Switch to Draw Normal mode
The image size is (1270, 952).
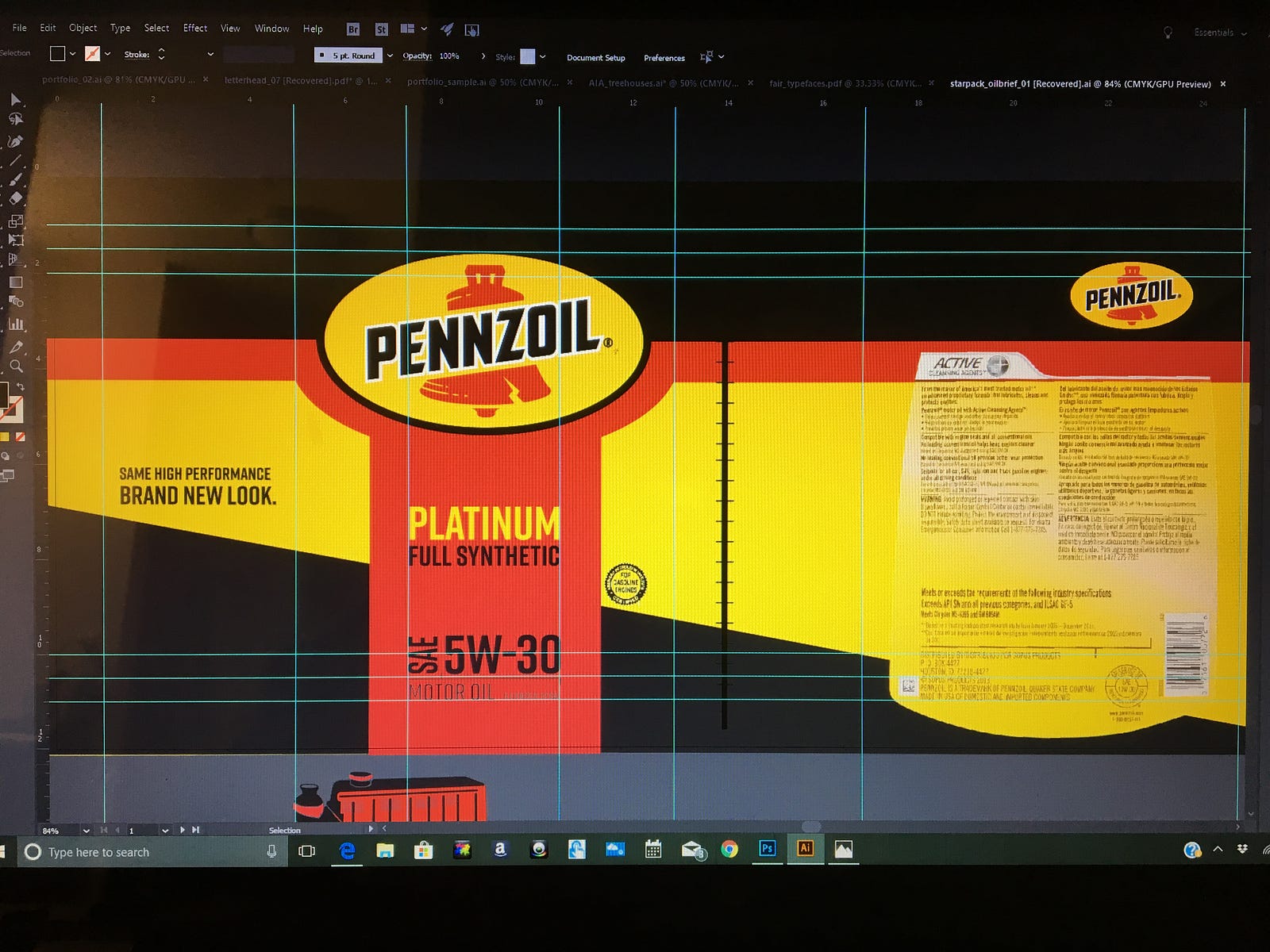pos(4,456)
